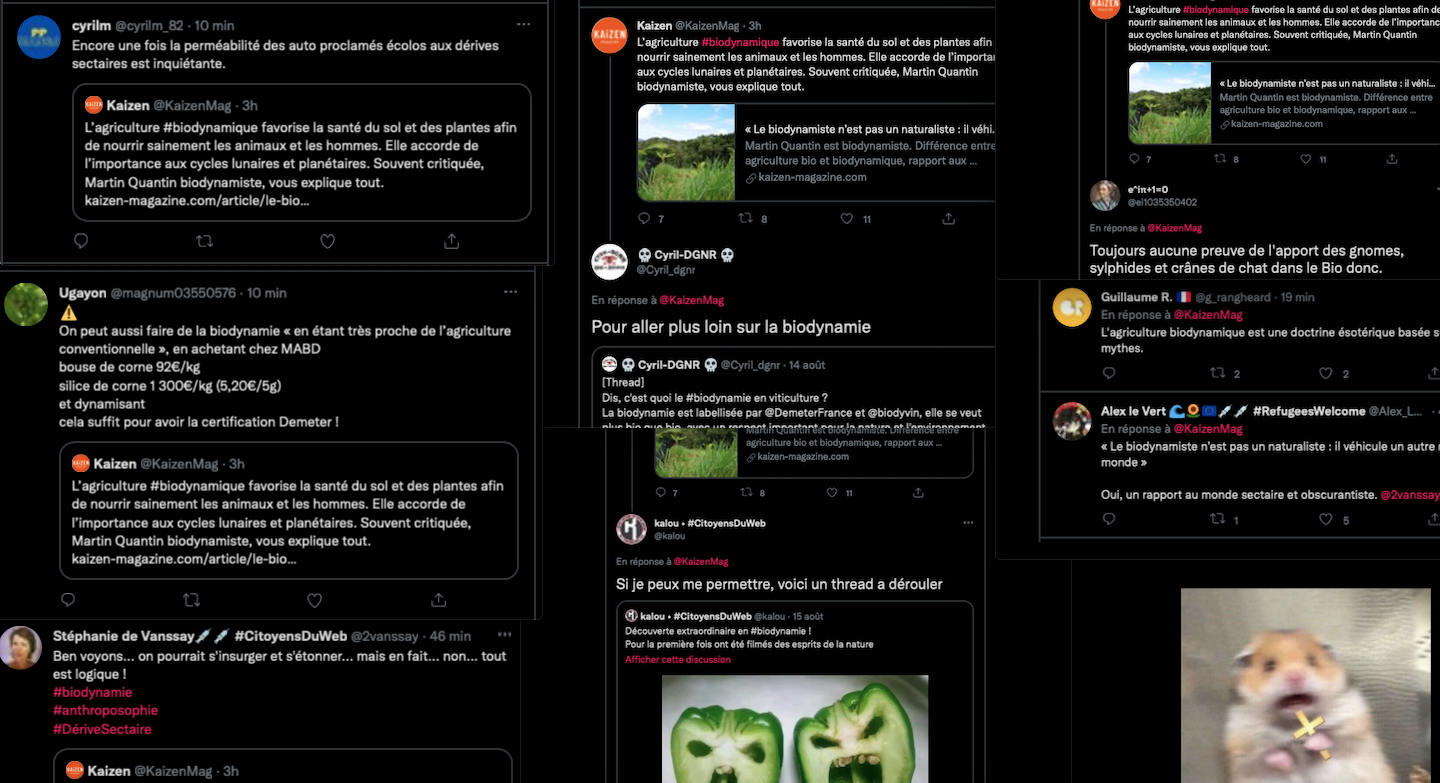Viewport: 1440px width, 783px height.
Task: Like Alex le Vert's tweet
Action: [x=1326, y=519]
